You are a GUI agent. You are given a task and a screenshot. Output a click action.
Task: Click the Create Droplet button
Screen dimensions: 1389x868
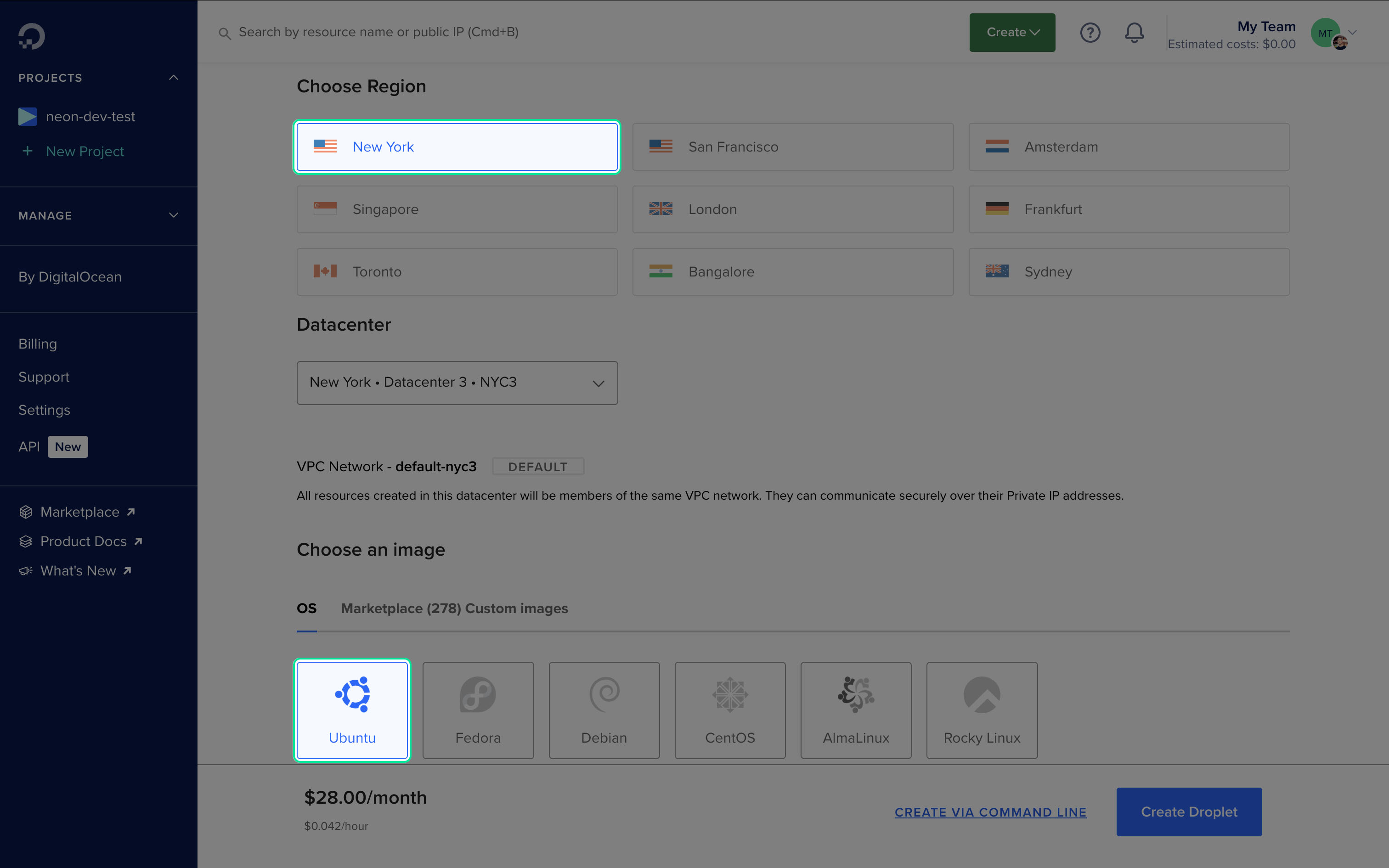[x=1189, y=812]
